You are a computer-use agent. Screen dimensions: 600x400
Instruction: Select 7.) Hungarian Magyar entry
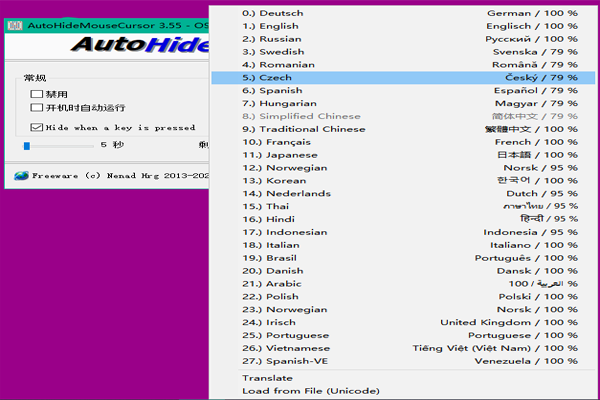[x=403, y=103]
